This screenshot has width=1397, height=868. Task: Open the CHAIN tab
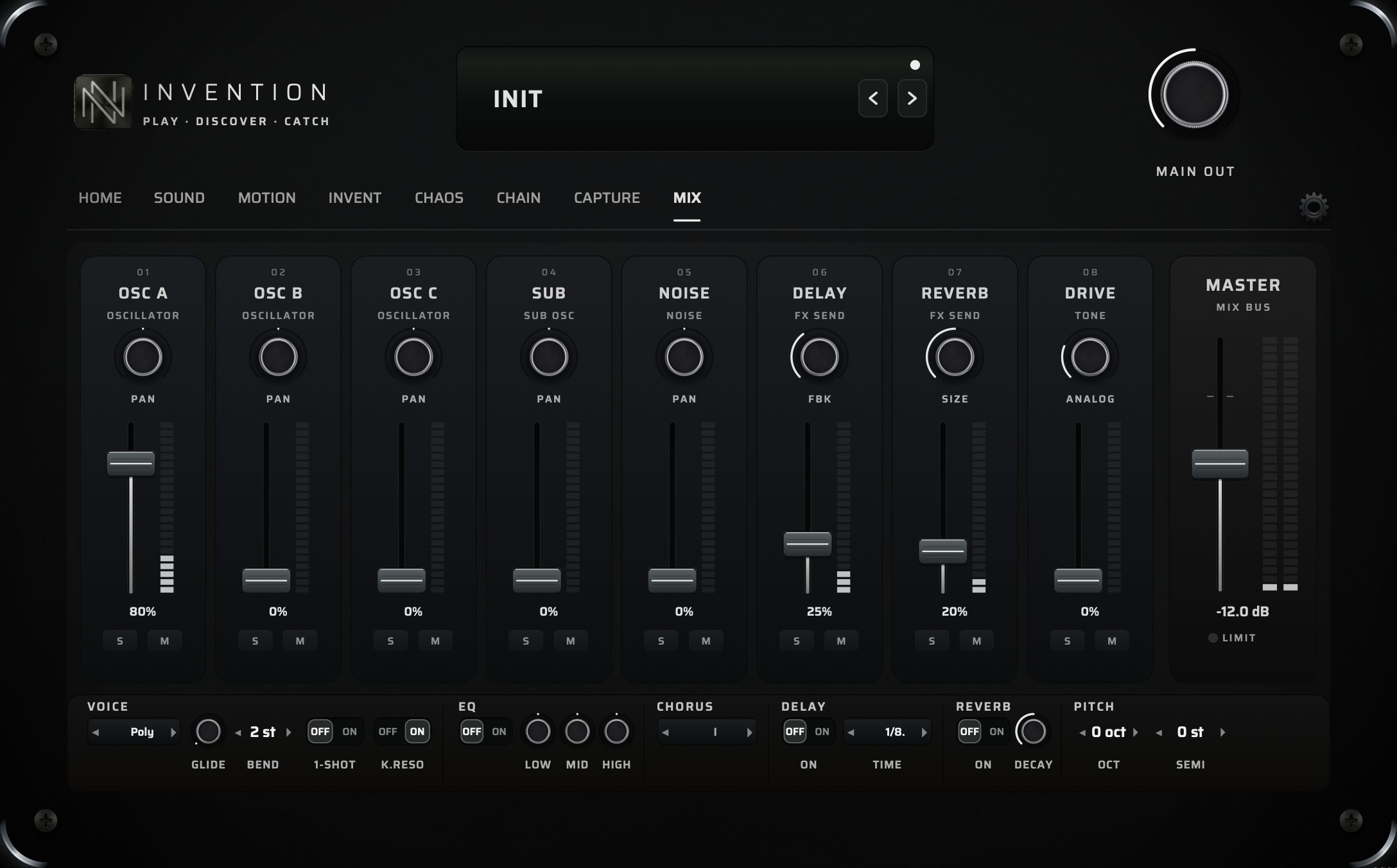tap(519, 198)
